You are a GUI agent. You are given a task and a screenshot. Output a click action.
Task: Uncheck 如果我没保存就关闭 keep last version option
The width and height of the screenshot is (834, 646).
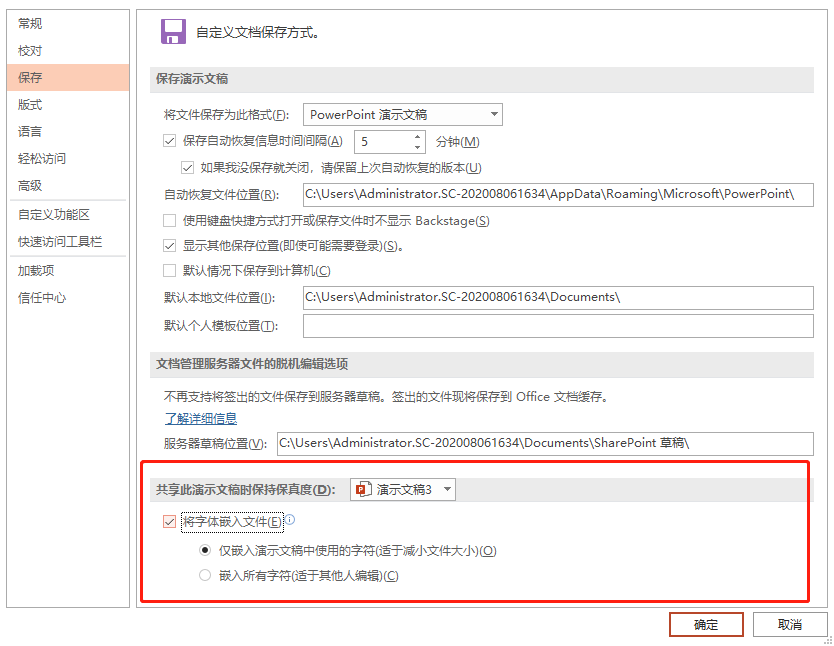[x=187, y=168]
